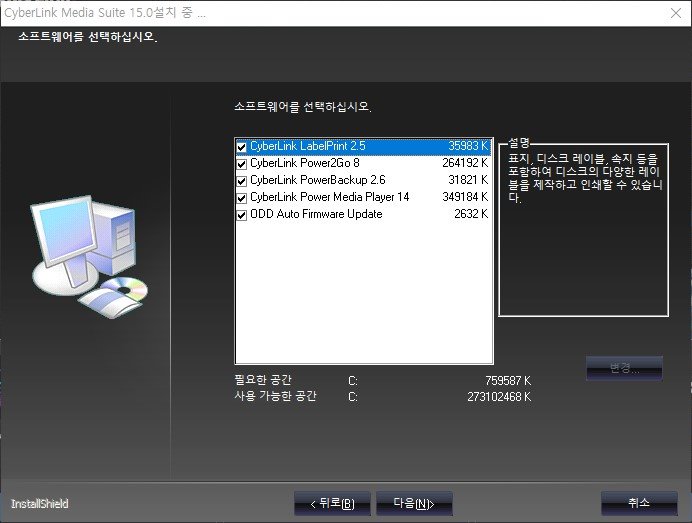
Task: Uncheck the CyberLink LabelPrint 2.5 checkbox
Action: point(241,147)
